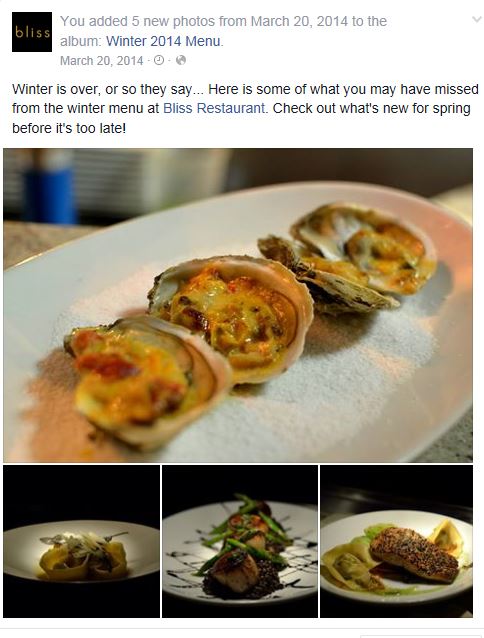Click the rear oyster in the large photo
Viewport: 484px width, 638px height.
click(364, 248)
